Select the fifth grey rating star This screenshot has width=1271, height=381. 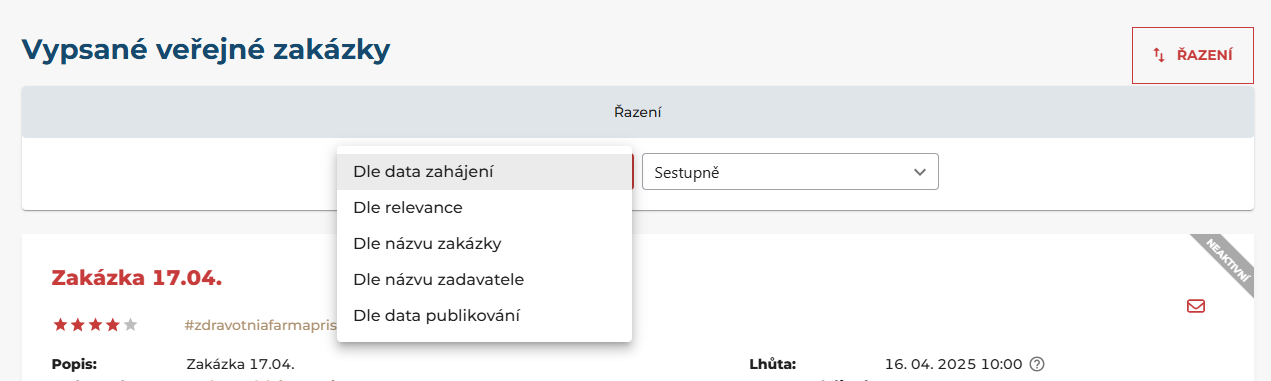[130, 324]
